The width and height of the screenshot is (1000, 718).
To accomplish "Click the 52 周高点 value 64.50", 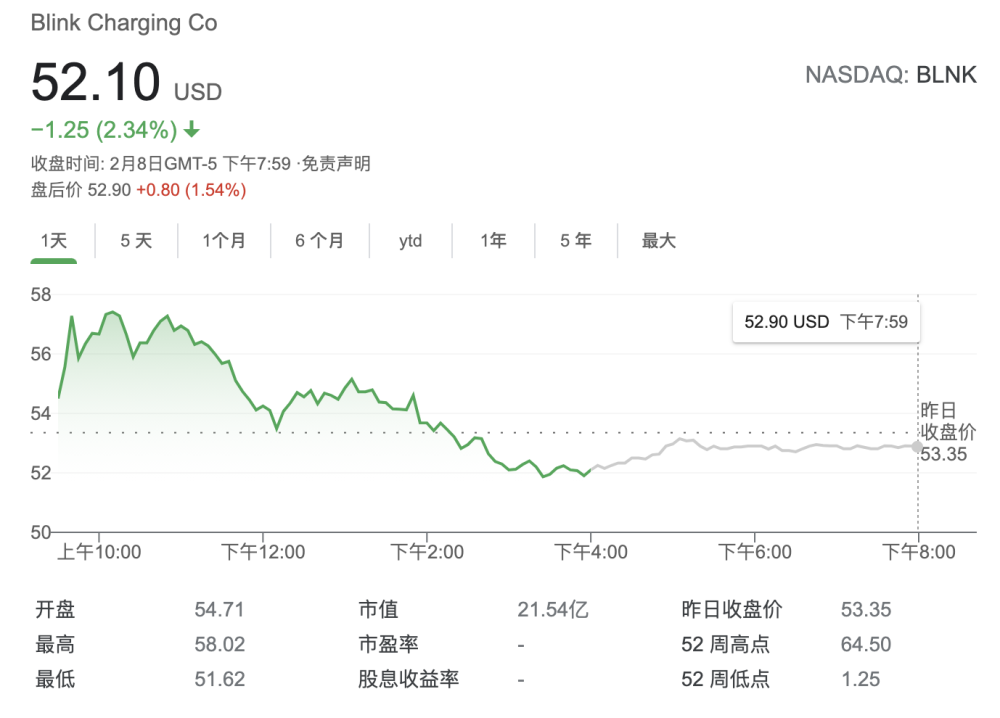I will (866, 645).
